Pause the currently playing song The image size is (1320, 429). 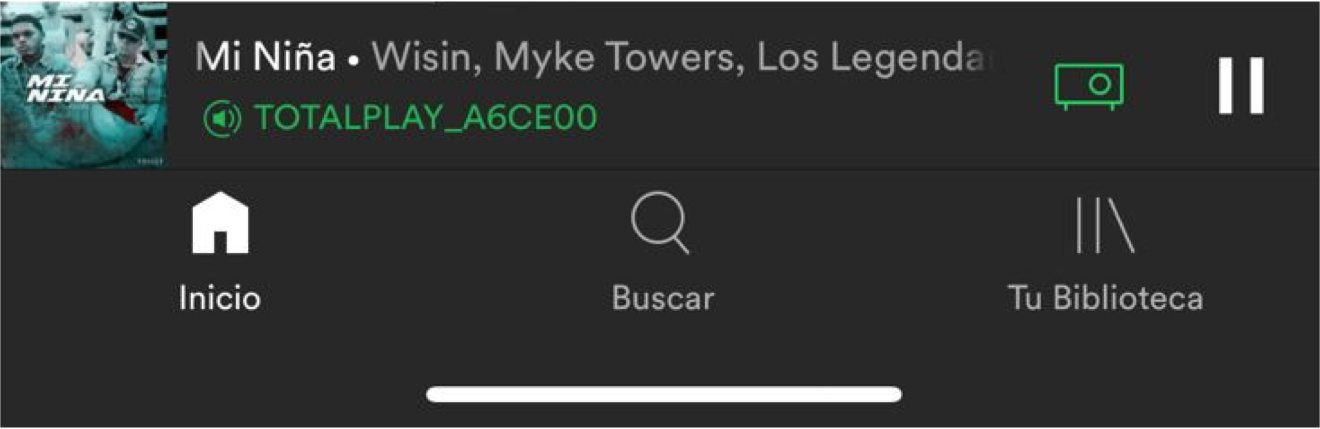[1241, 85]
